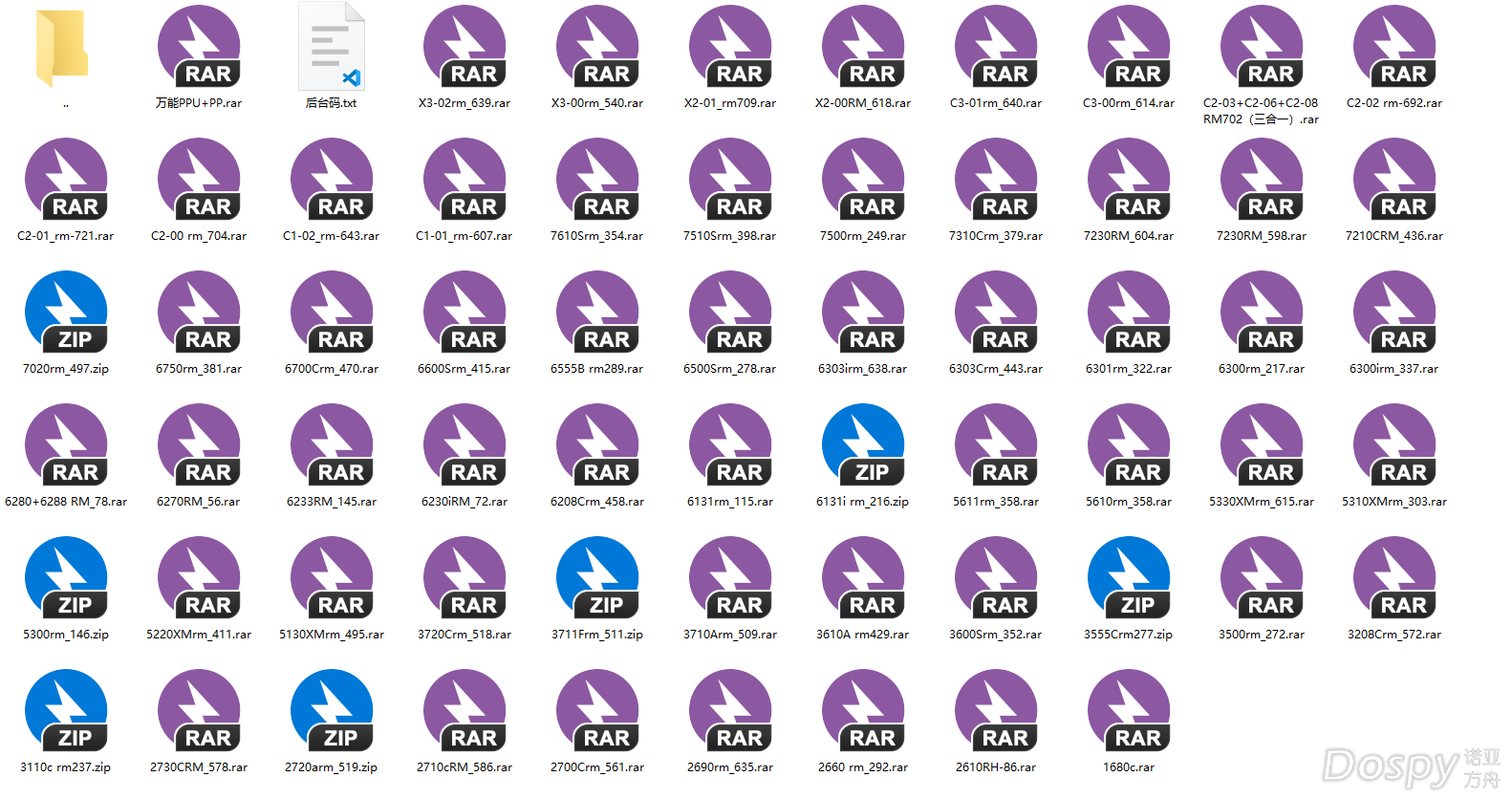The image size is (1512, 798).
Task: Click the 6300irm_337.rar archive icon
Action: 1394,312
